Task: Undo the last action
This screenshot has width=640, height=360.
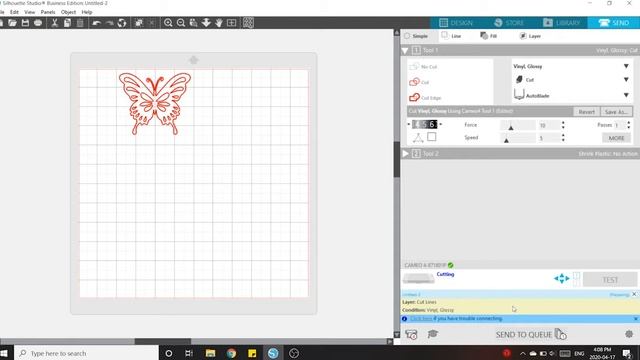Action: (96, 23)
